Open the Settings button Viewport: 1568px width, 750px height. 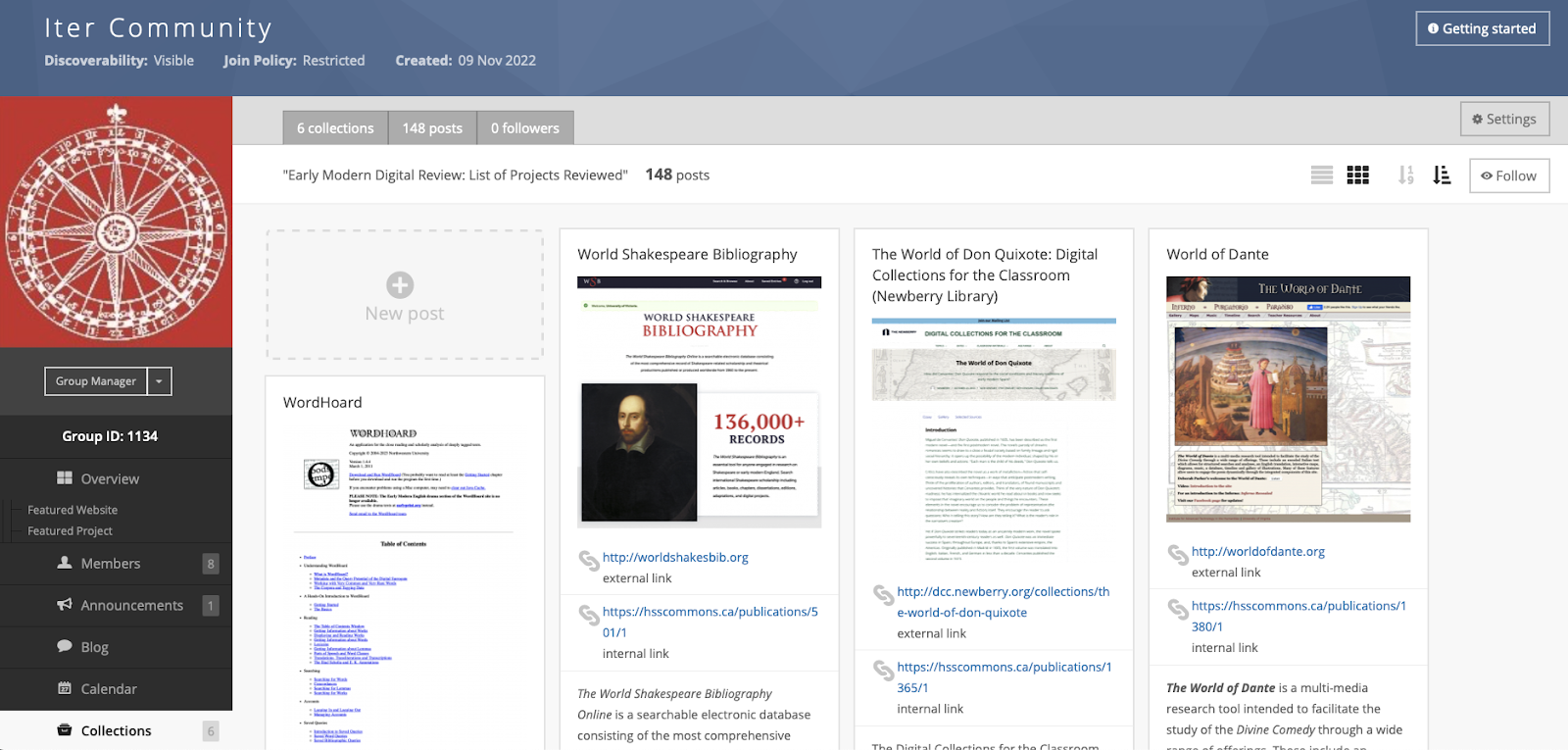[1504, 119]
